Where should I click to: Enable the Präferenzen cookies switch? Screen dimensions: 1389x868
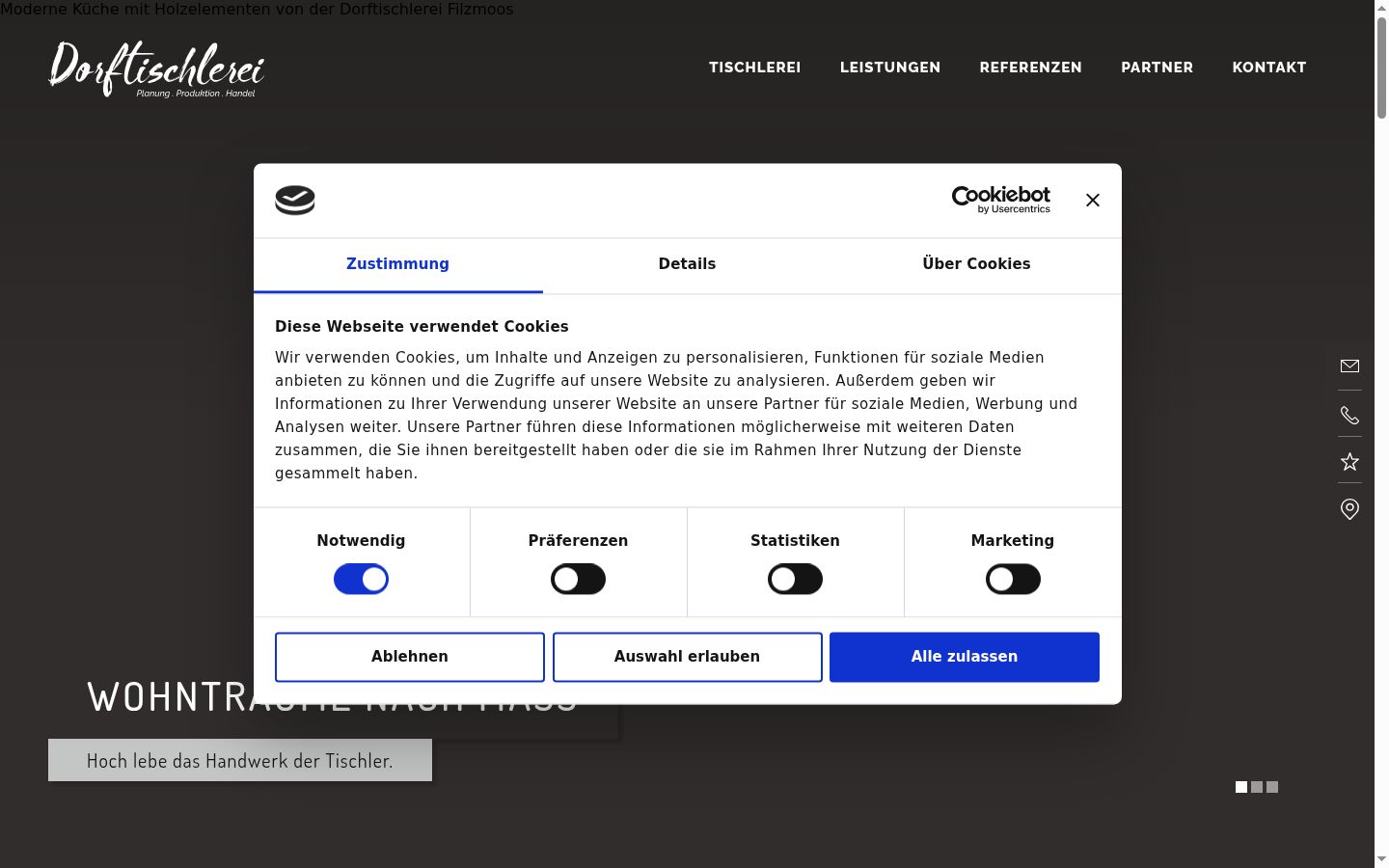[578, 580]
